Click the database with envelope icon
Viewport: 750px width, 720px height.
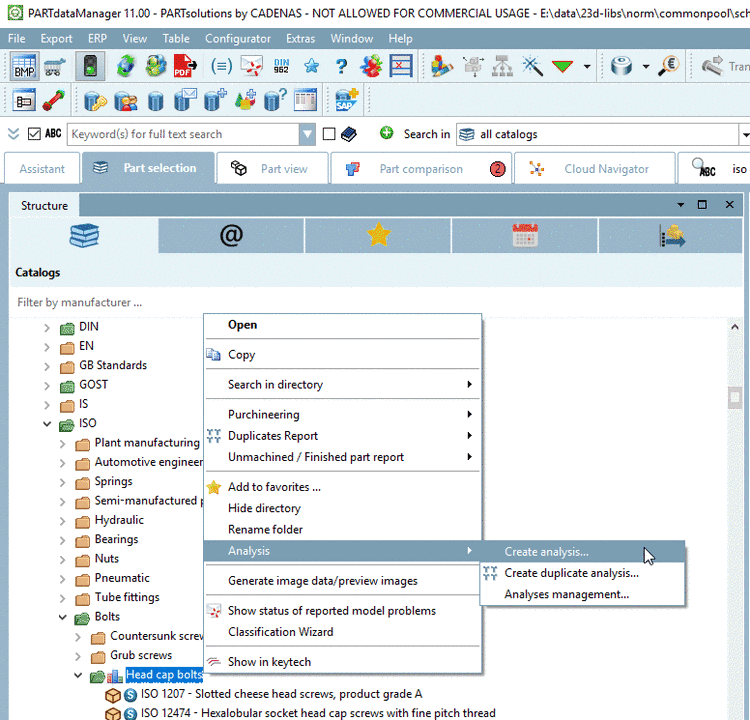click(185, 100)
